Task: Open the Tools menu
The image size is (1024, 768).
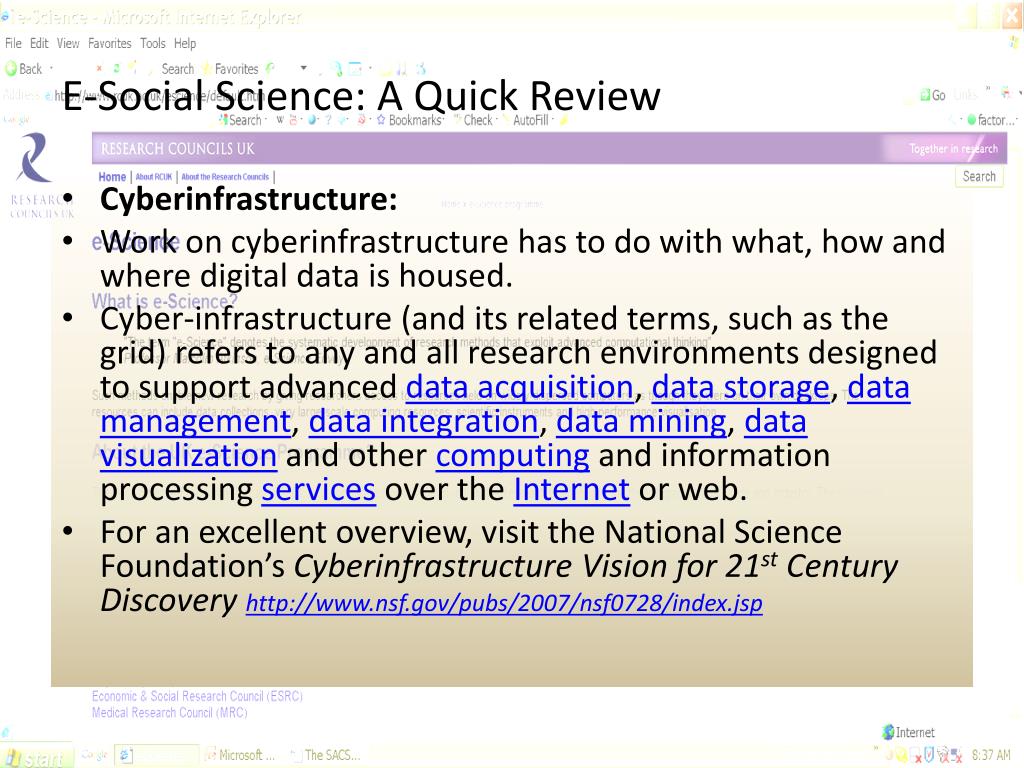Action: click(153, 43)
